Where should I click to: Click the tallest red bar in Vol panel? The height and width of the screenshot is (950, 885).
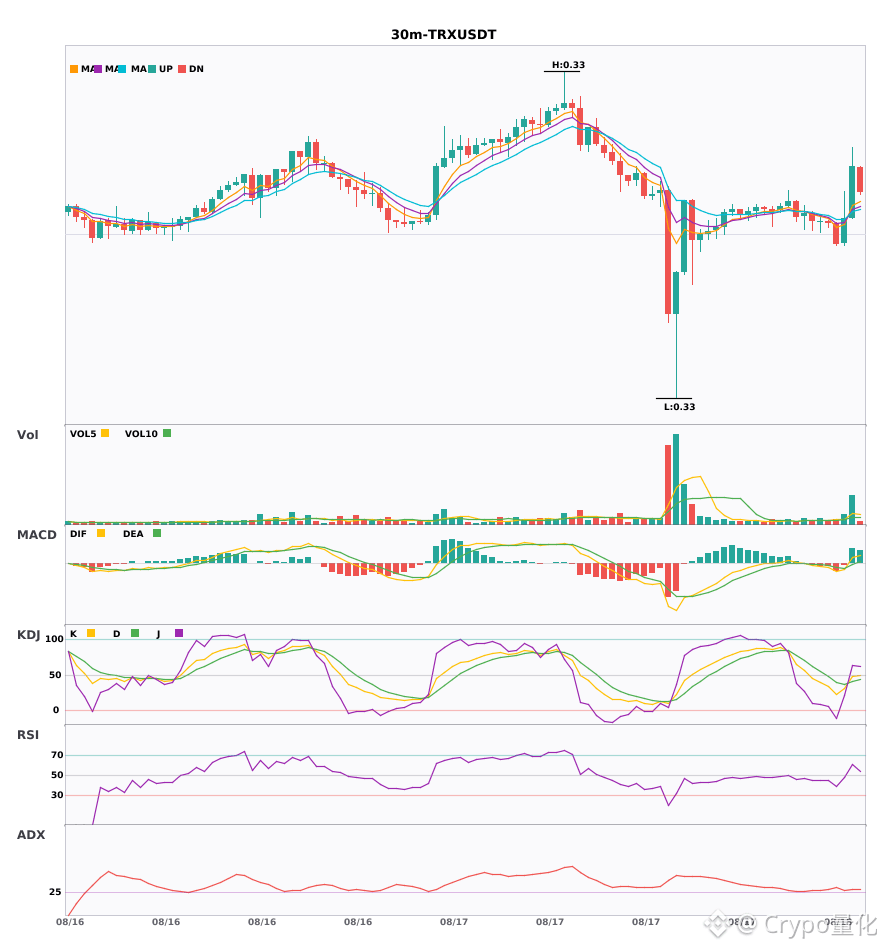(x=668, y=485)
